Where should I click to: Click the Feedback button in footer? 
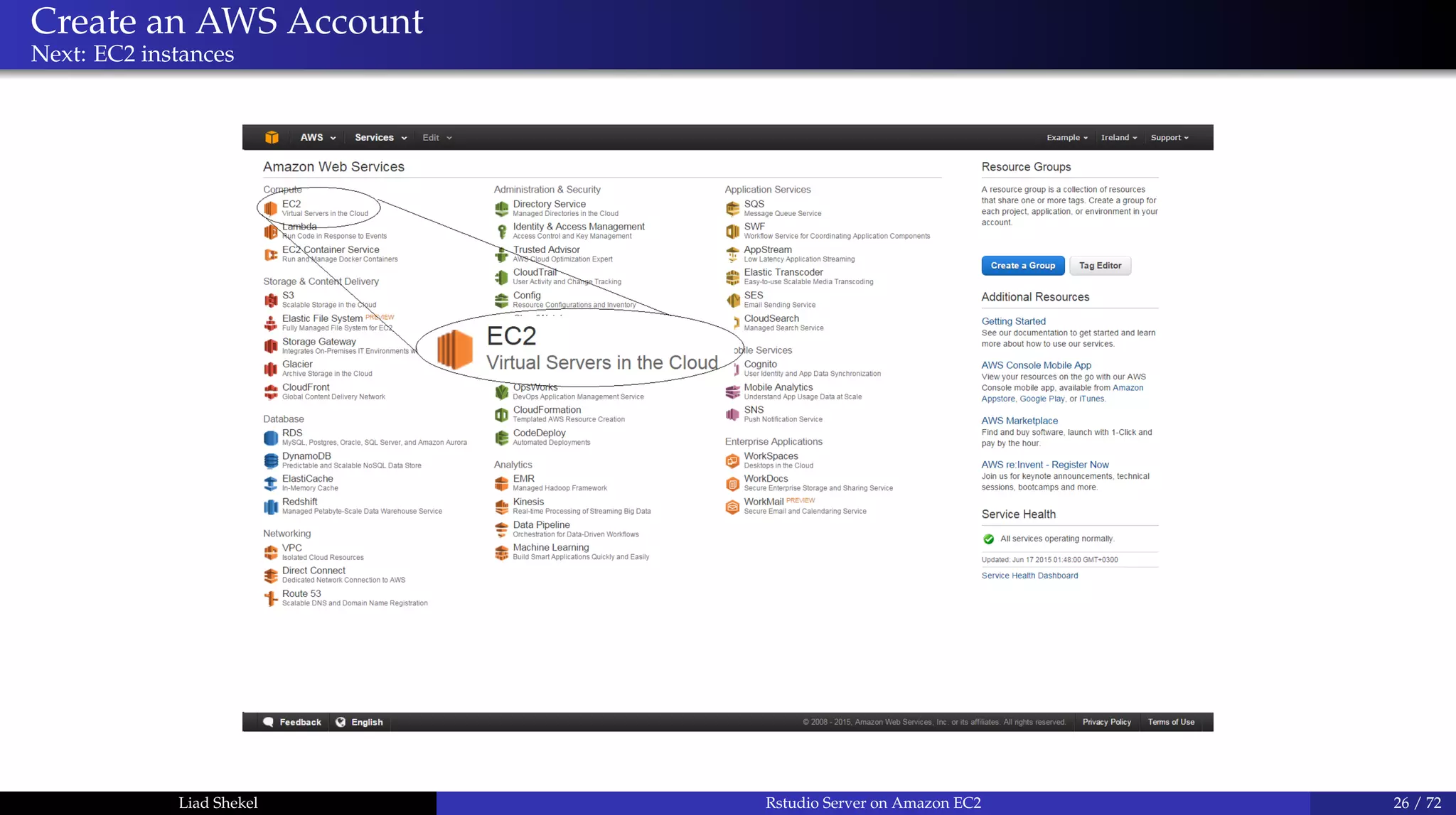[292, 722]
